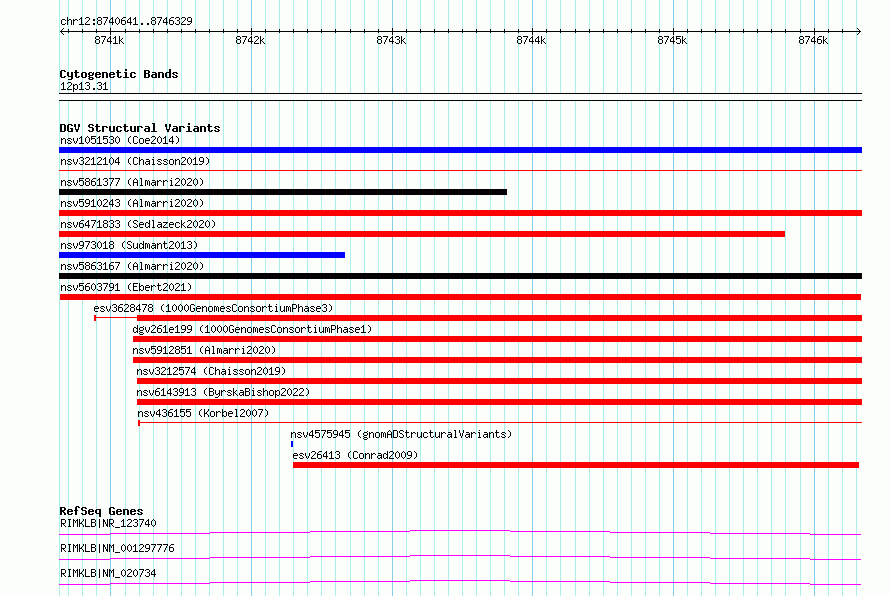Click the 8742k ruler position
Screen dimensions: 890x596
250,40
